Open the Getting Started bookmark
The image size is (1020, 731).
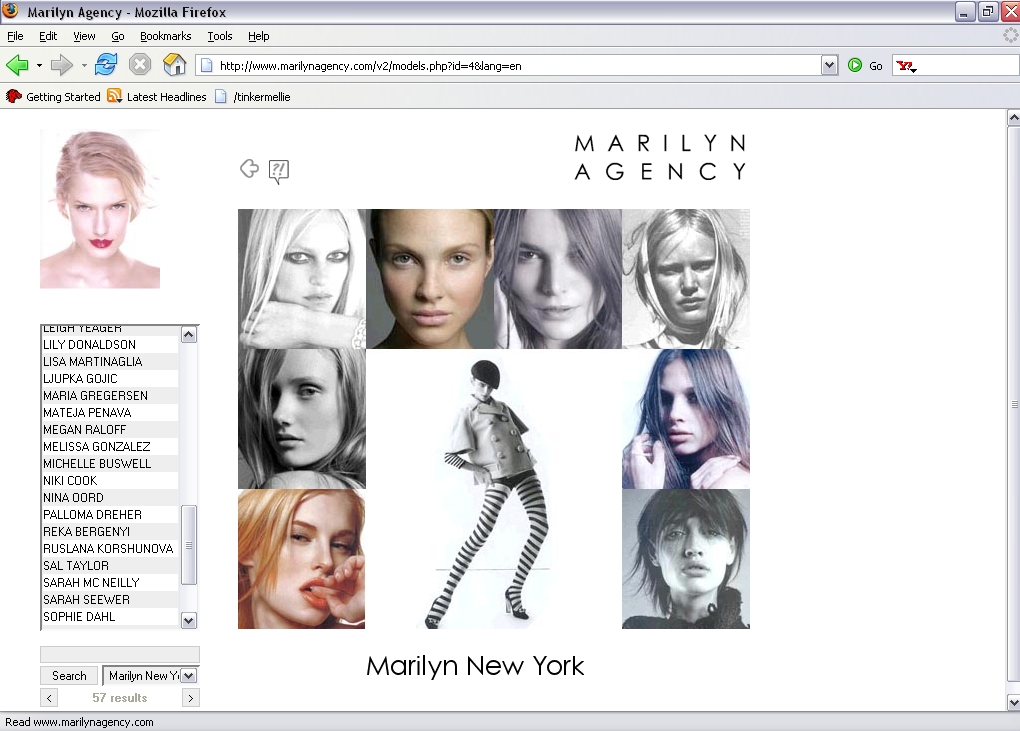[53, 97]
